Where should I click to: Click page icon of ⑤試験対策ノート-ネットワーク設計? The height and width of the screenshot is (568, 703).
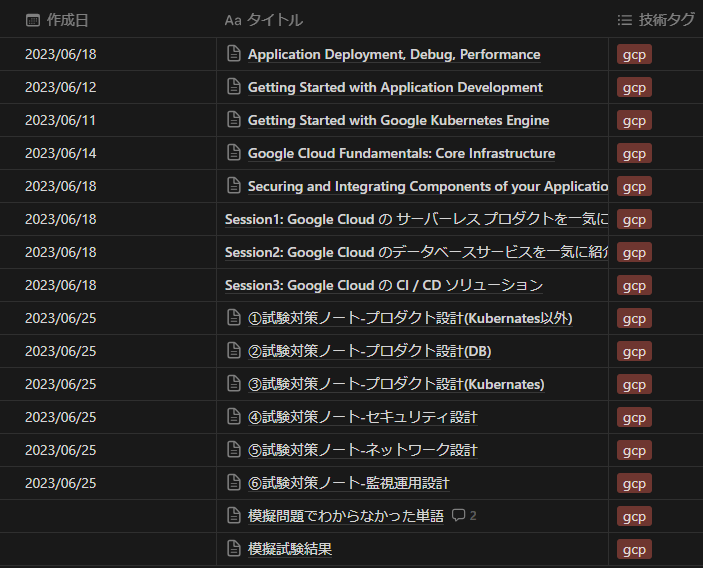coord(234,450)
